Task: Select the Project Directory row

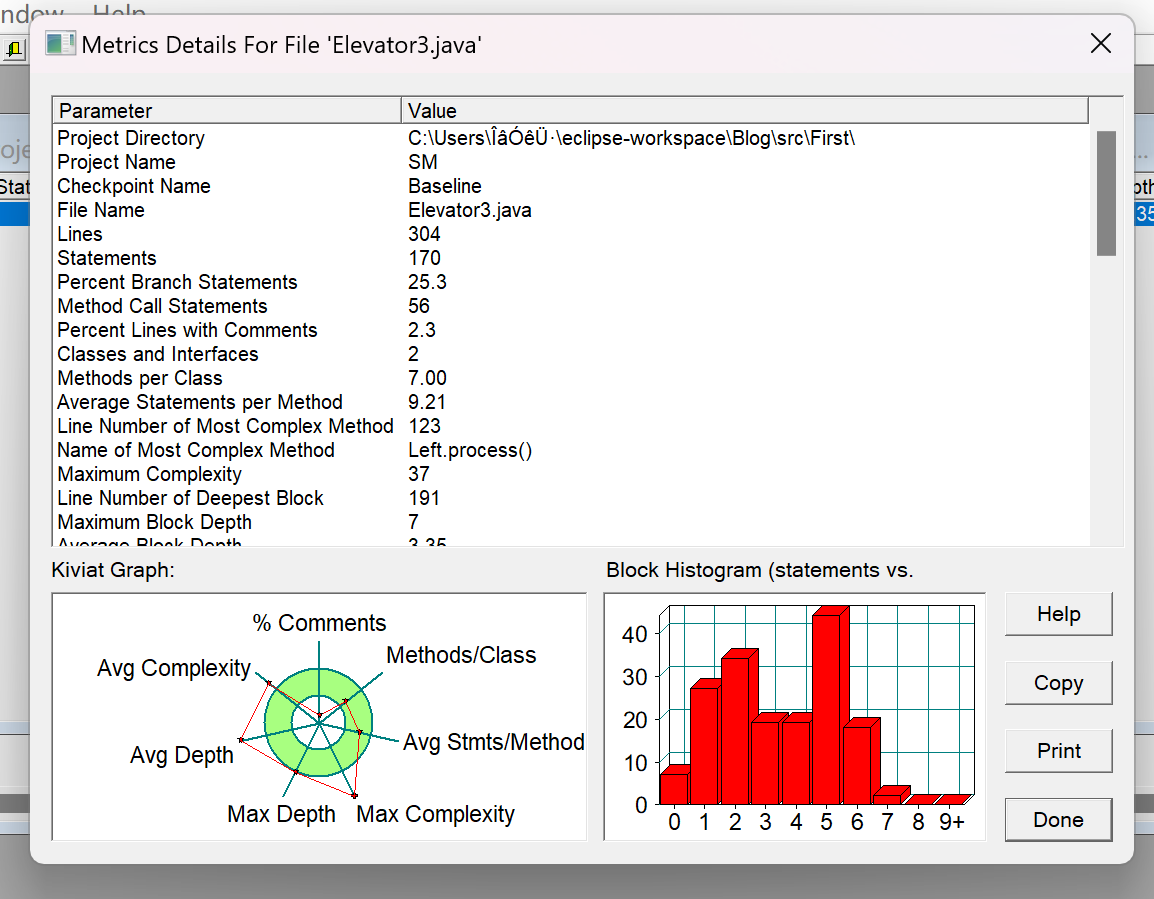Action: pyautogui.click(x=571, y=138)
